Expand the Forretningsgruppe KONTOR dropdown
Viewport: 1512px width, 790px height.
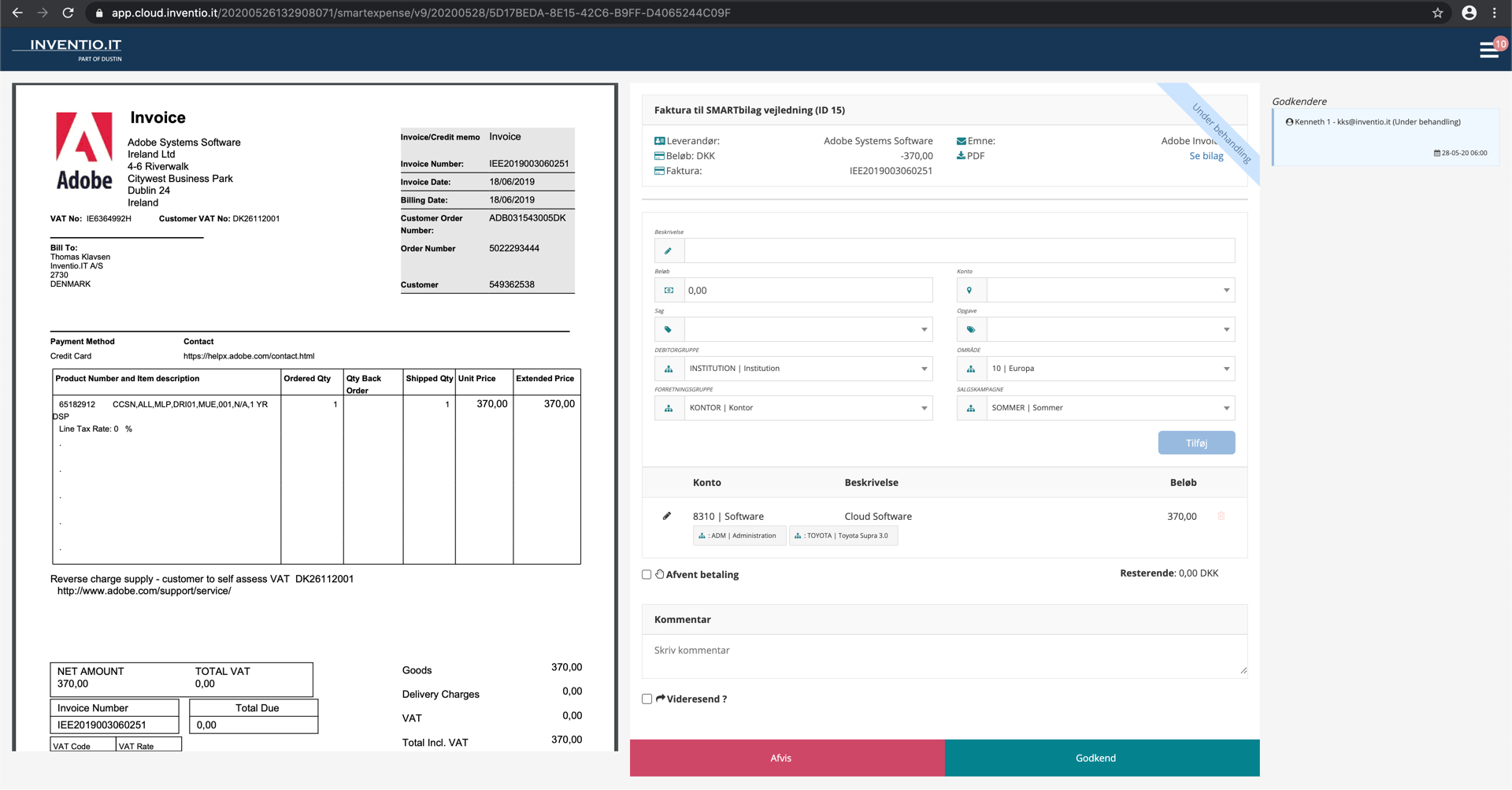[x=808, y=408]
